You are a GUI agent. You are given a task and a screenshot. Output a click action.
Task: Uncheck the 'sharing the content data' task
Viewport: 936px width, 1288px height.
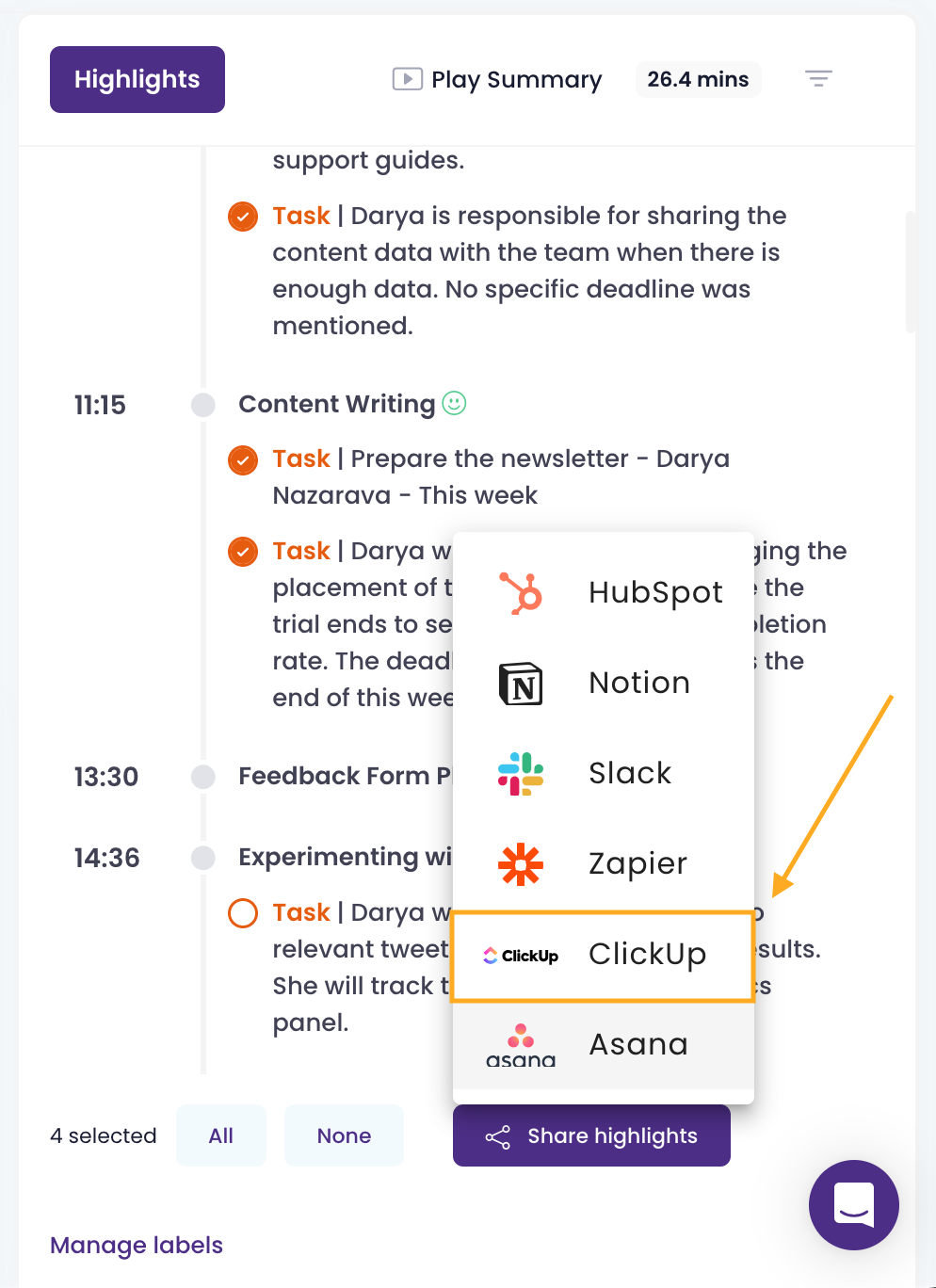[x=243, y=217]
